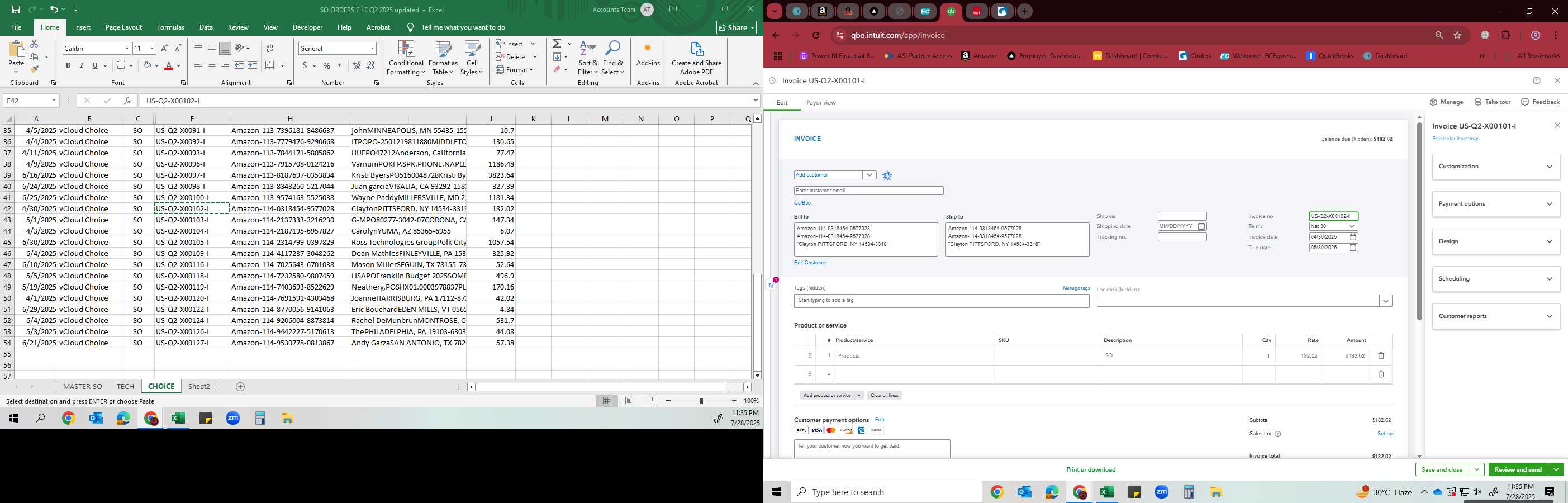Click Create and Share Adobe PDF
The height and width of the screenshot is (503, 1568).
point(696,59)
